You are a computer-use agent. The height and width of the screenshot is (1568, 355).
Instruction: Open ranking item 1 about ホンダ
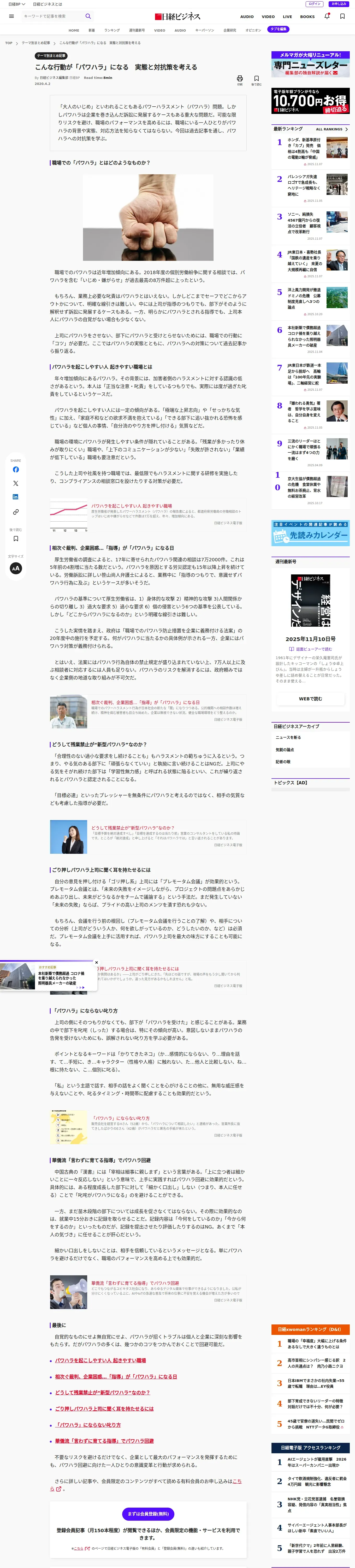[311, 152]
